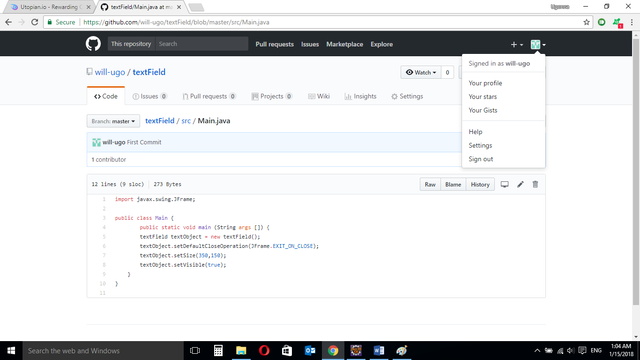Delete this file with the trash icon

click(535, 184)
